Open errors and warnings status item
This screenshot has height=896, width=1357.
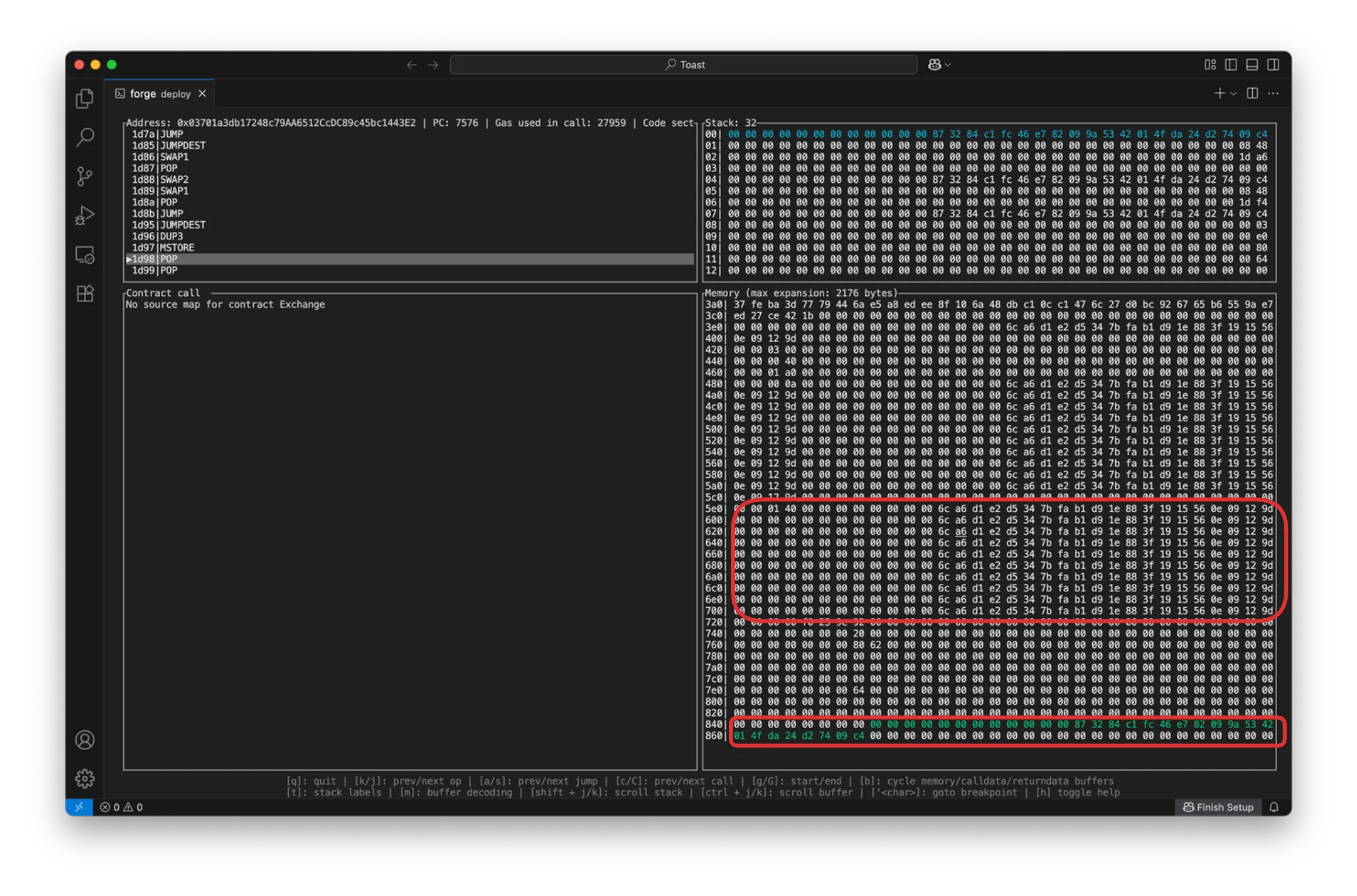tap(121, 807)
